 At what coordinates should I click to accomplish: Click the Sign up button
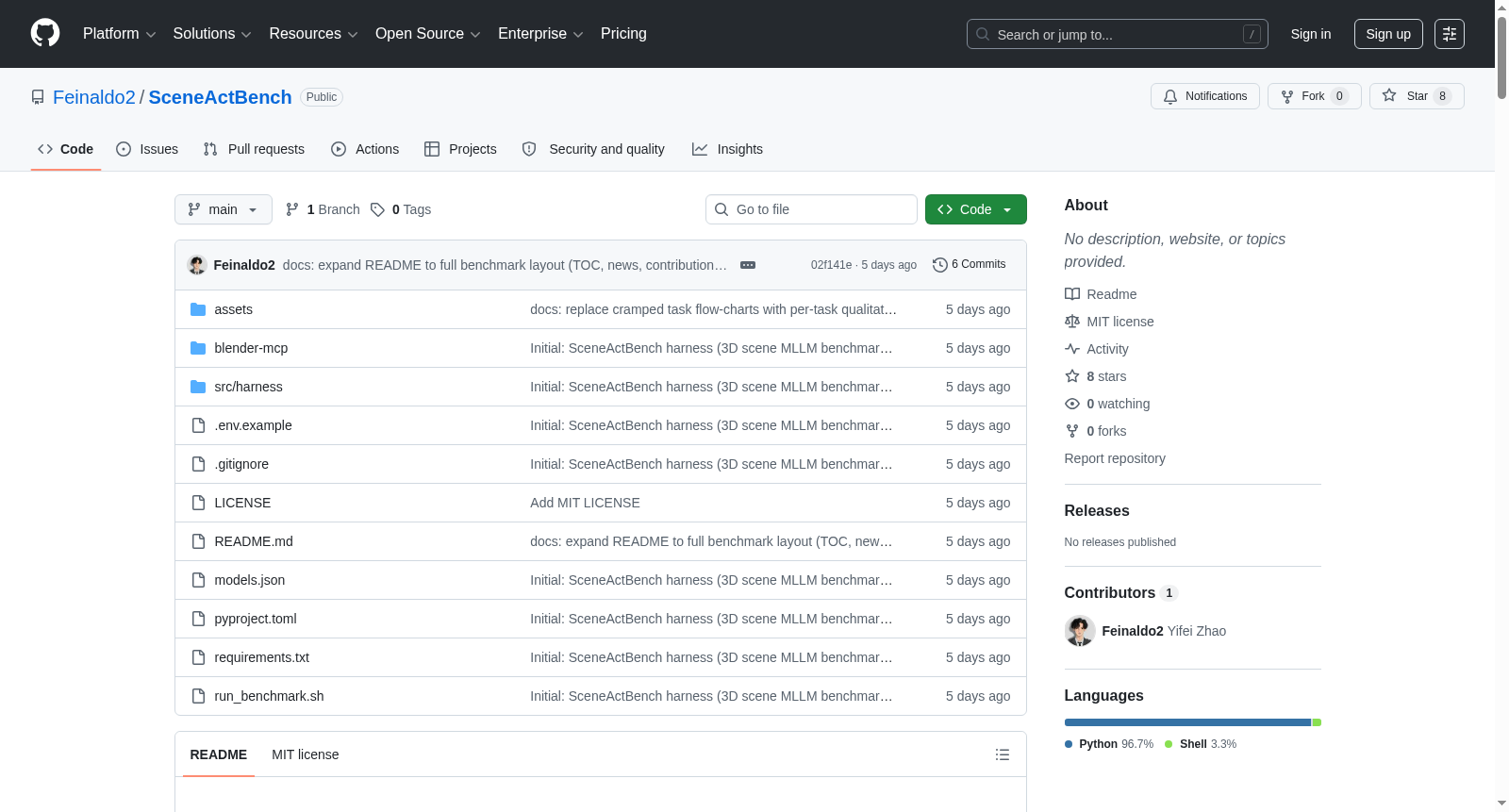(1388, 34)
